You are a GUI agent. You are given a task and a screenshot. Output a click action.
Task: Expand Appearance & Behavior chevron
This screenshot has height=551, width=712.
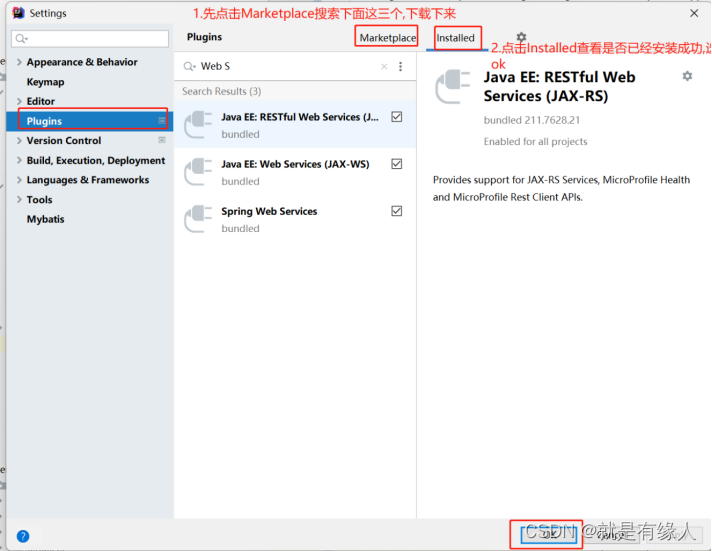pyautogui.click(x=19, y=62)
